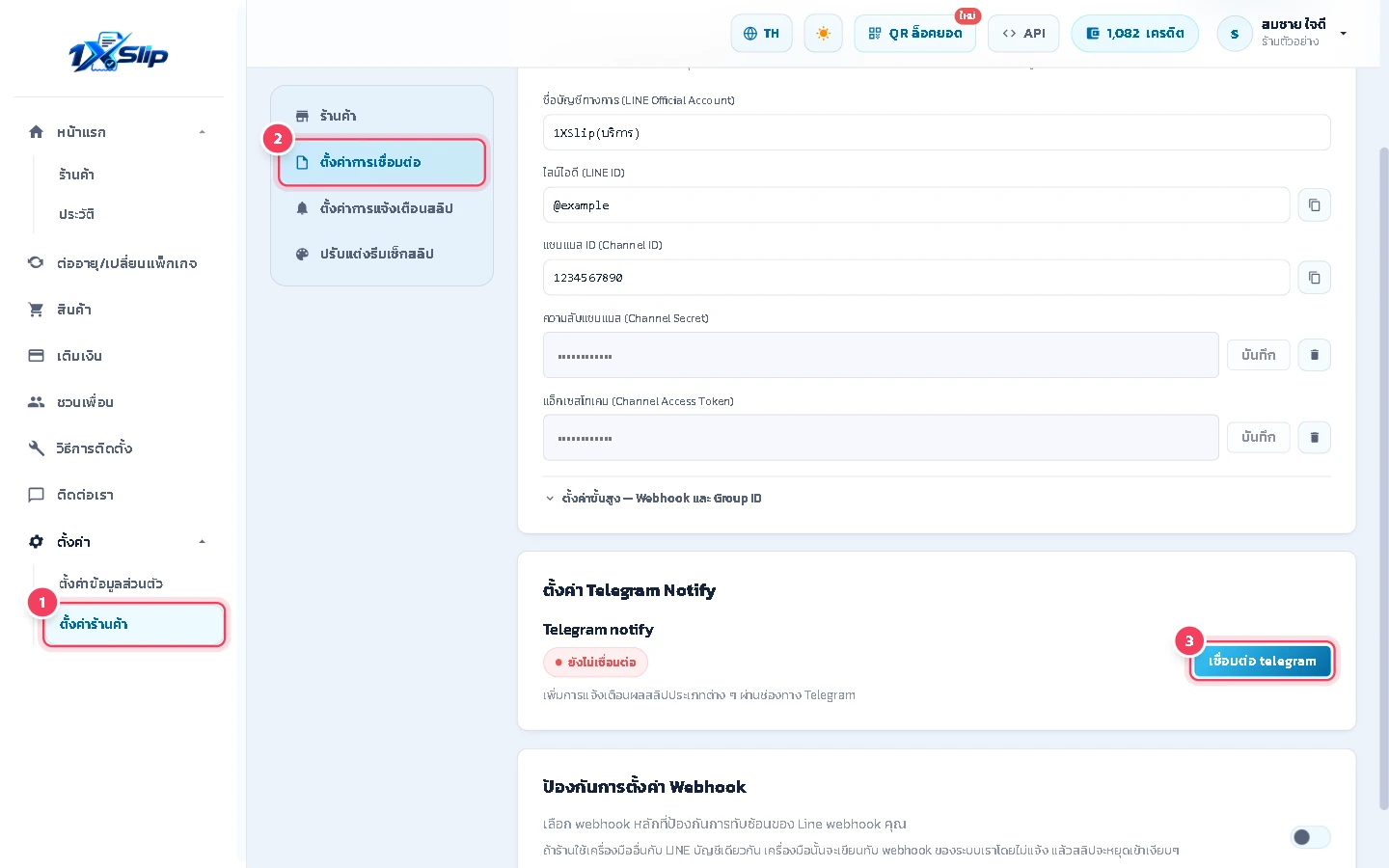Click เชื่อมต่อ telegram button
1389x868 pixels.
tap(1262, 662)
